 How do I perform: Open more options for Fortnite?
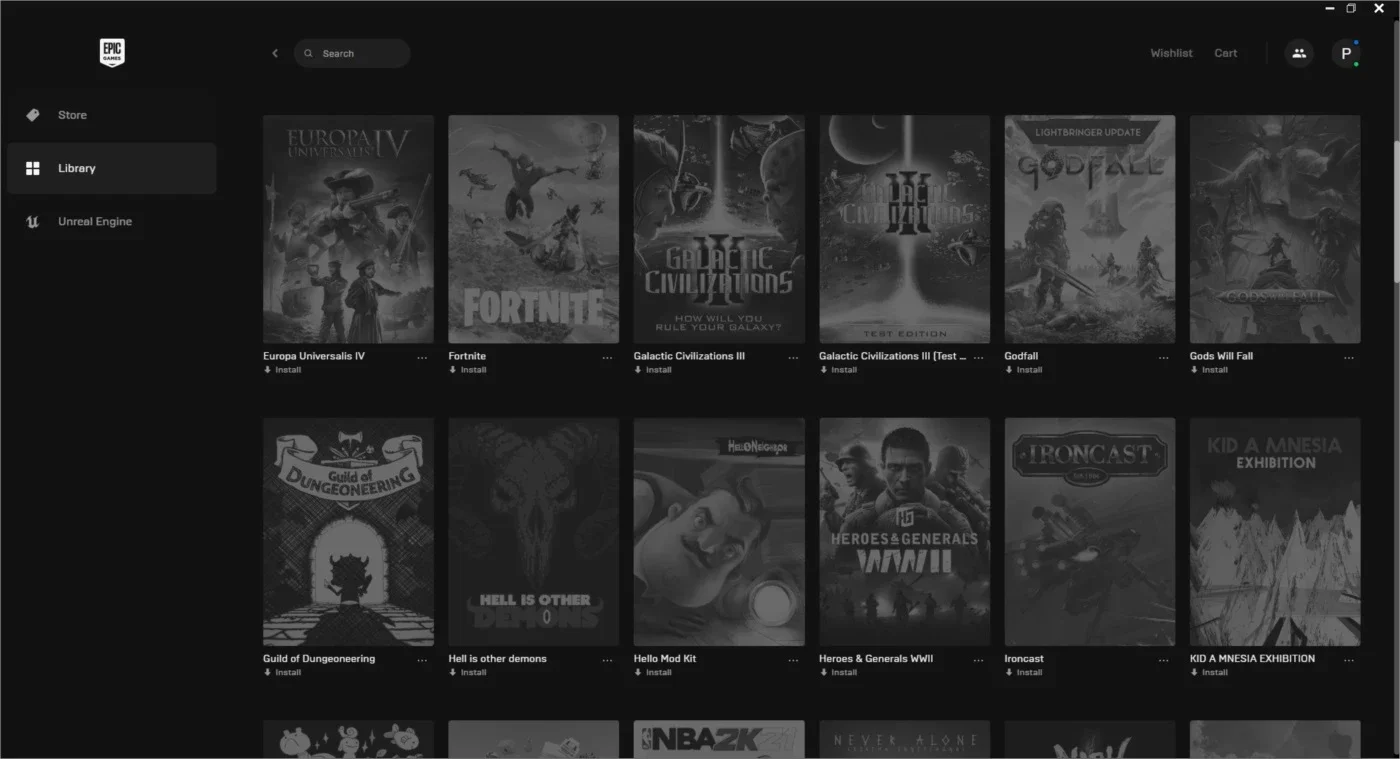[x=607, y=357]
